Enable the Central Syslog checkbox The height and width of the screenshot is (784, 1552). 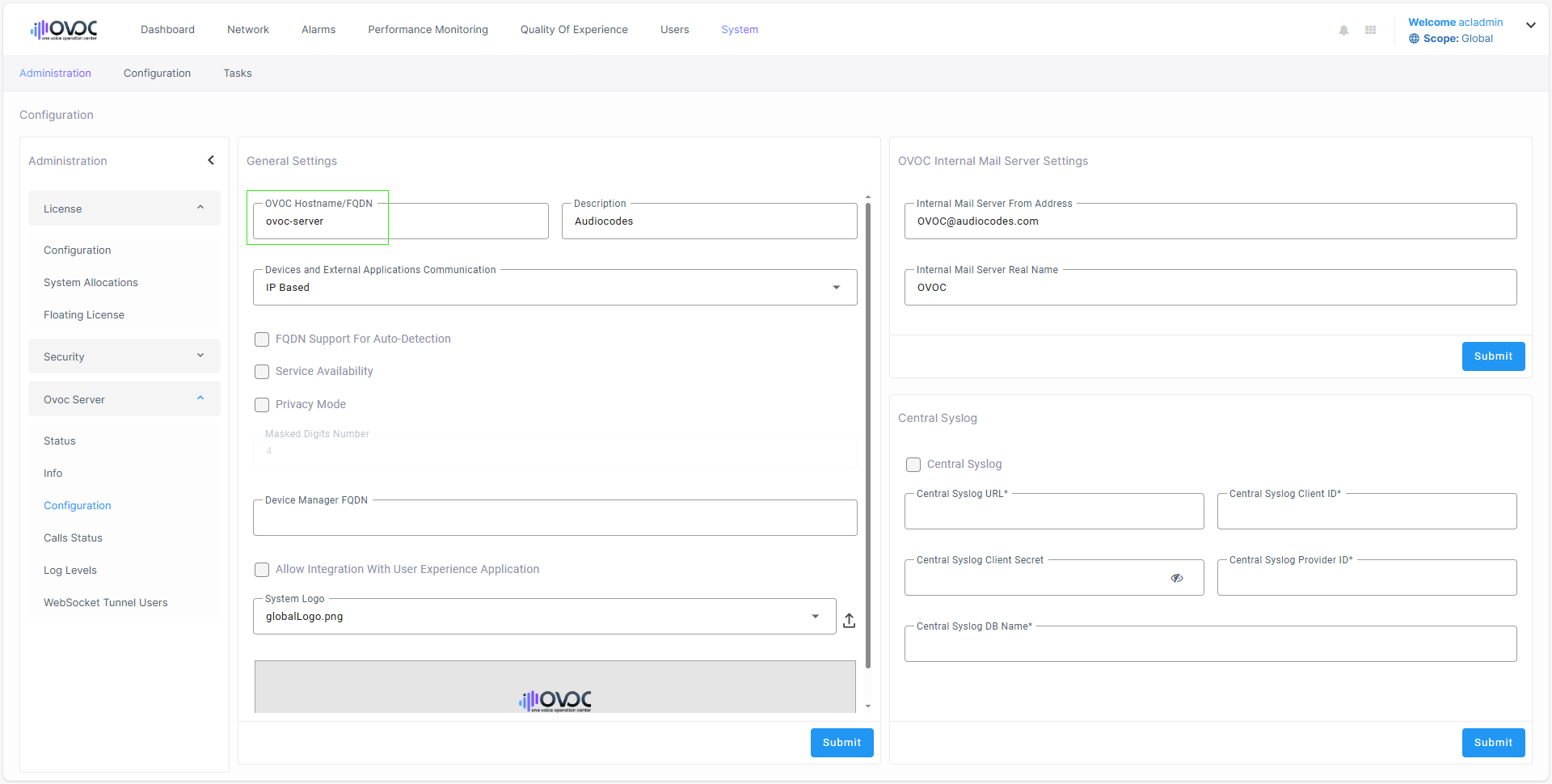point(913,465)
